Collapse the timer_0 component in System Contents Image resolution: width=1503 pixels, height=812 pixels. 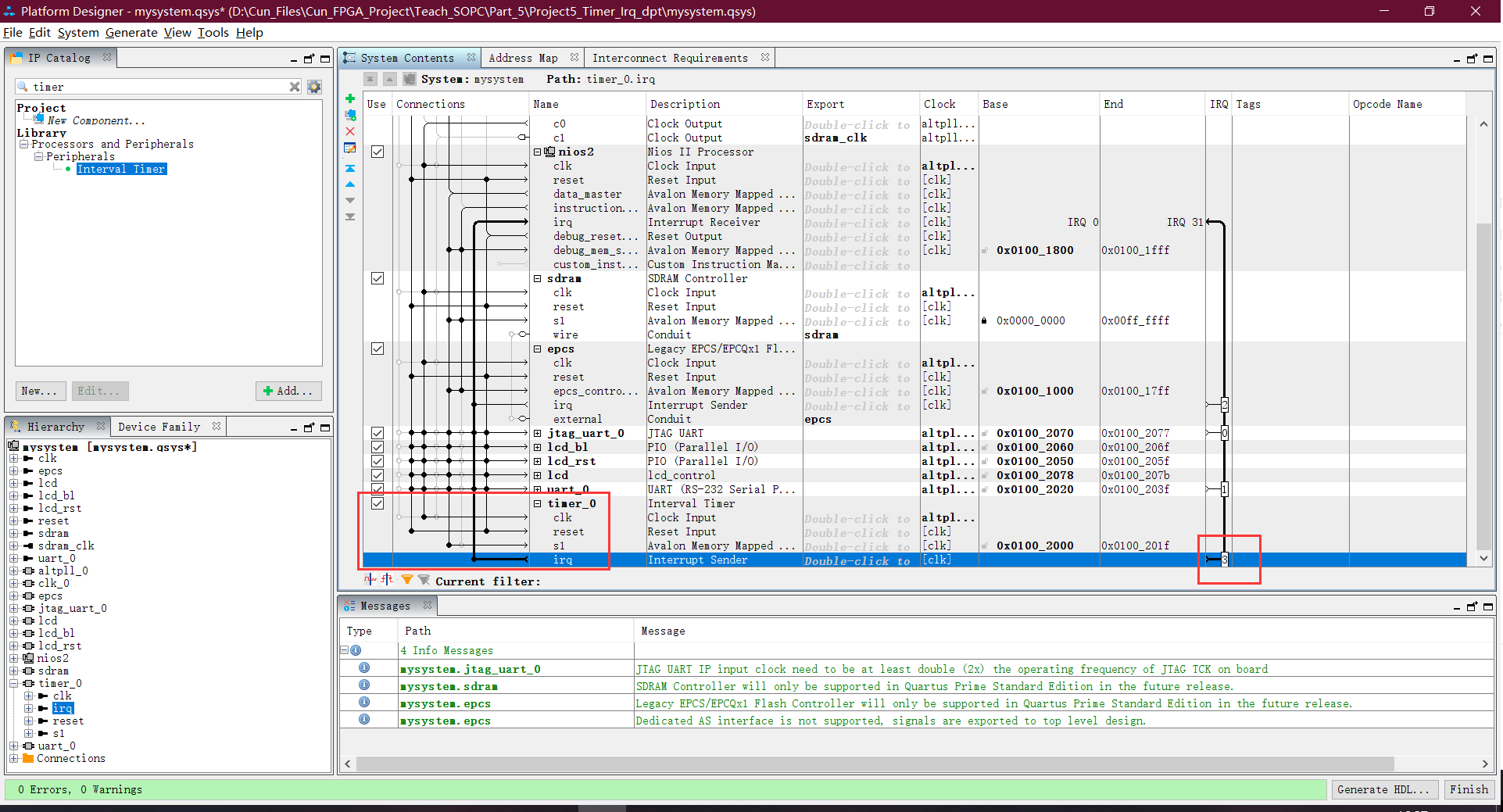[538, 503]
